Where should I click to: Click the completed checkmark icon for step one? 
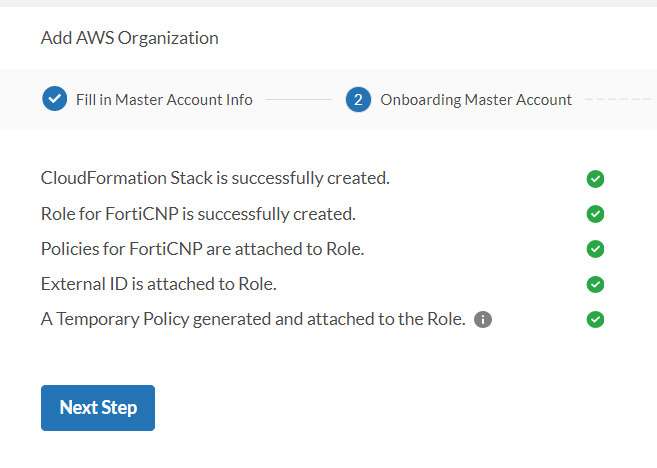(x=54, y=99)
